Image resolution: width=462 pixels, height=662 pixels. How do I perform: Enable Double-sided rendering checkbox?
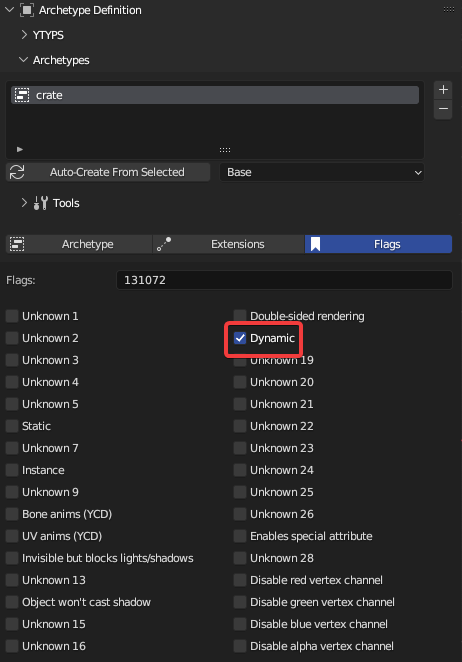click(x=240, y=316)
